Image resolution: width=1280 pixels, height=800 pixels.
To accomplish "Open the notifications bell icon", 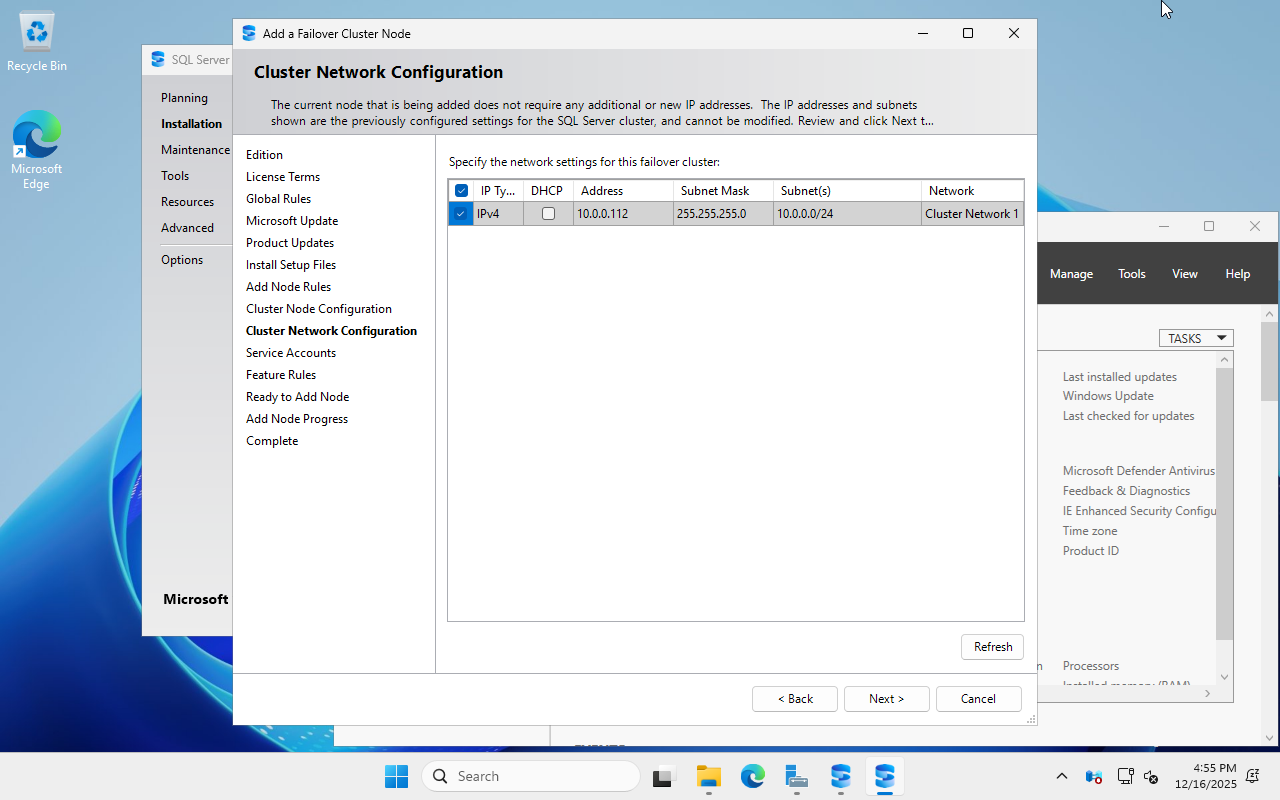I will (x=1253, y=776).
